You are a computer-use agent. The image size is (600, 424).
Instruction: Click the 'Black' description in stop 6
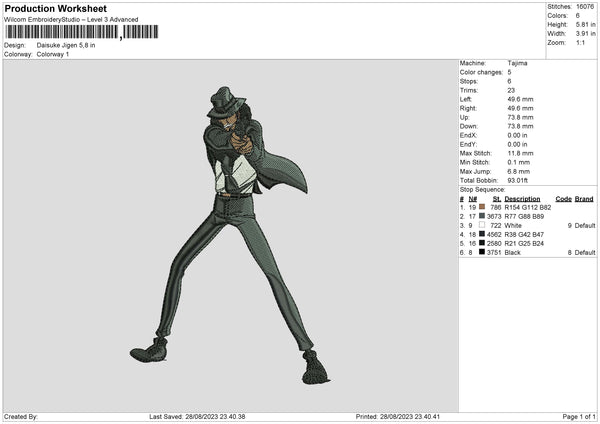pyautogui.click(x=512, y=253)
